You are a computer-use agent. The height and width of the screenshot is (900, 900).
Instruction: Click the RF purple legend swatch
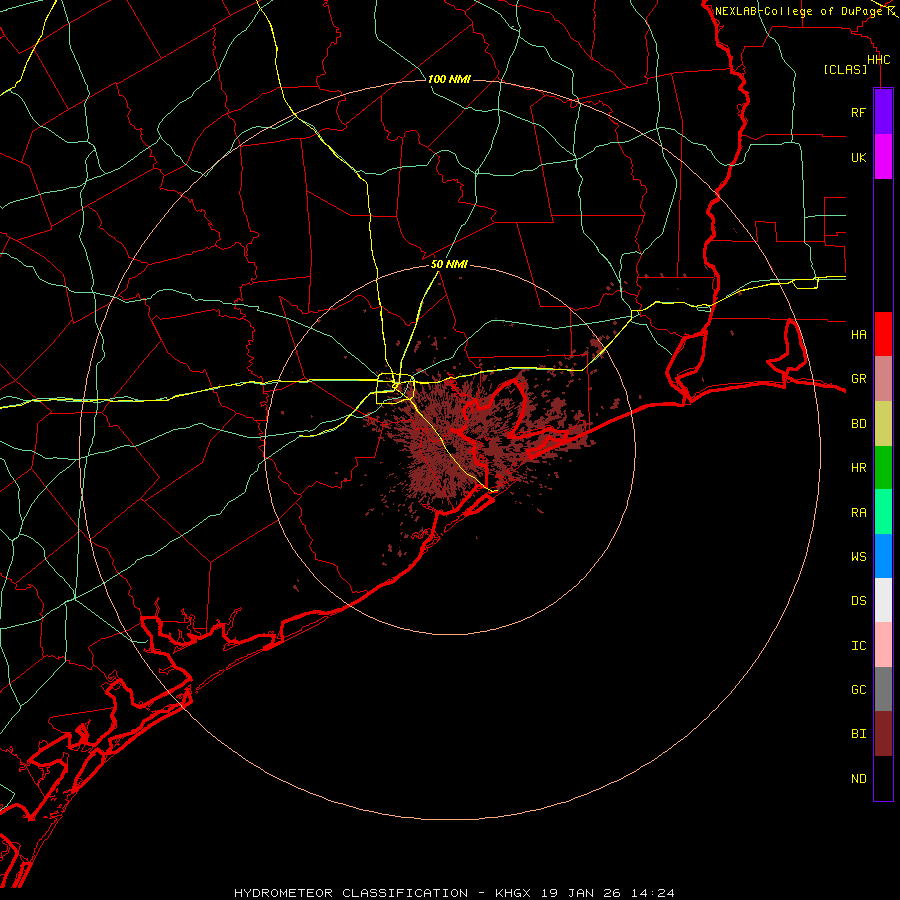(883, 112)
